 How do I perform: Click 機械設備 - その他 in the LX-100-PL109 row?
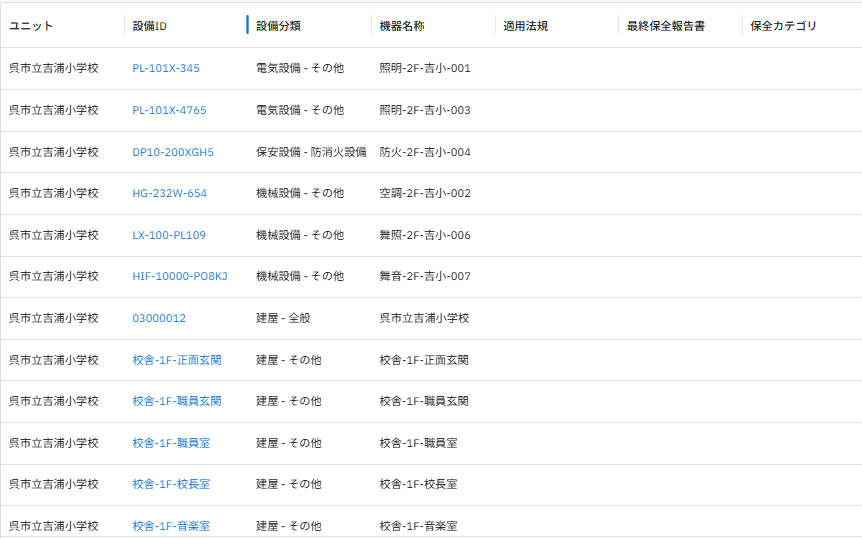[x=300, y=235]
